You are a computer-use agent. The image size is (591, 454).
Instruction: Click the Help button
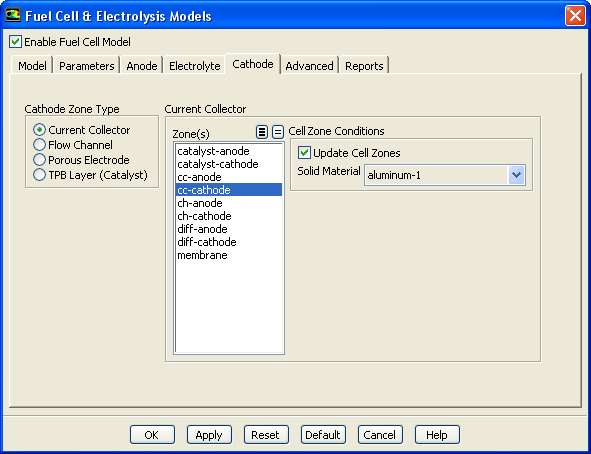tap(437, 435)
